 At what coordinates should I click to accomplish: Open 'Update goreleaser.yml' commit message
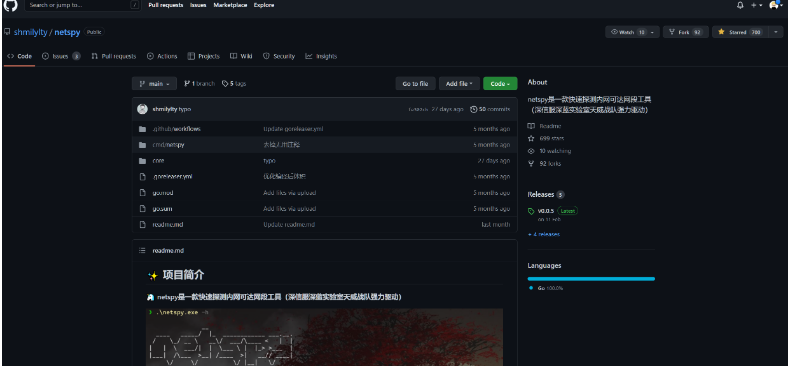(293, 129)
